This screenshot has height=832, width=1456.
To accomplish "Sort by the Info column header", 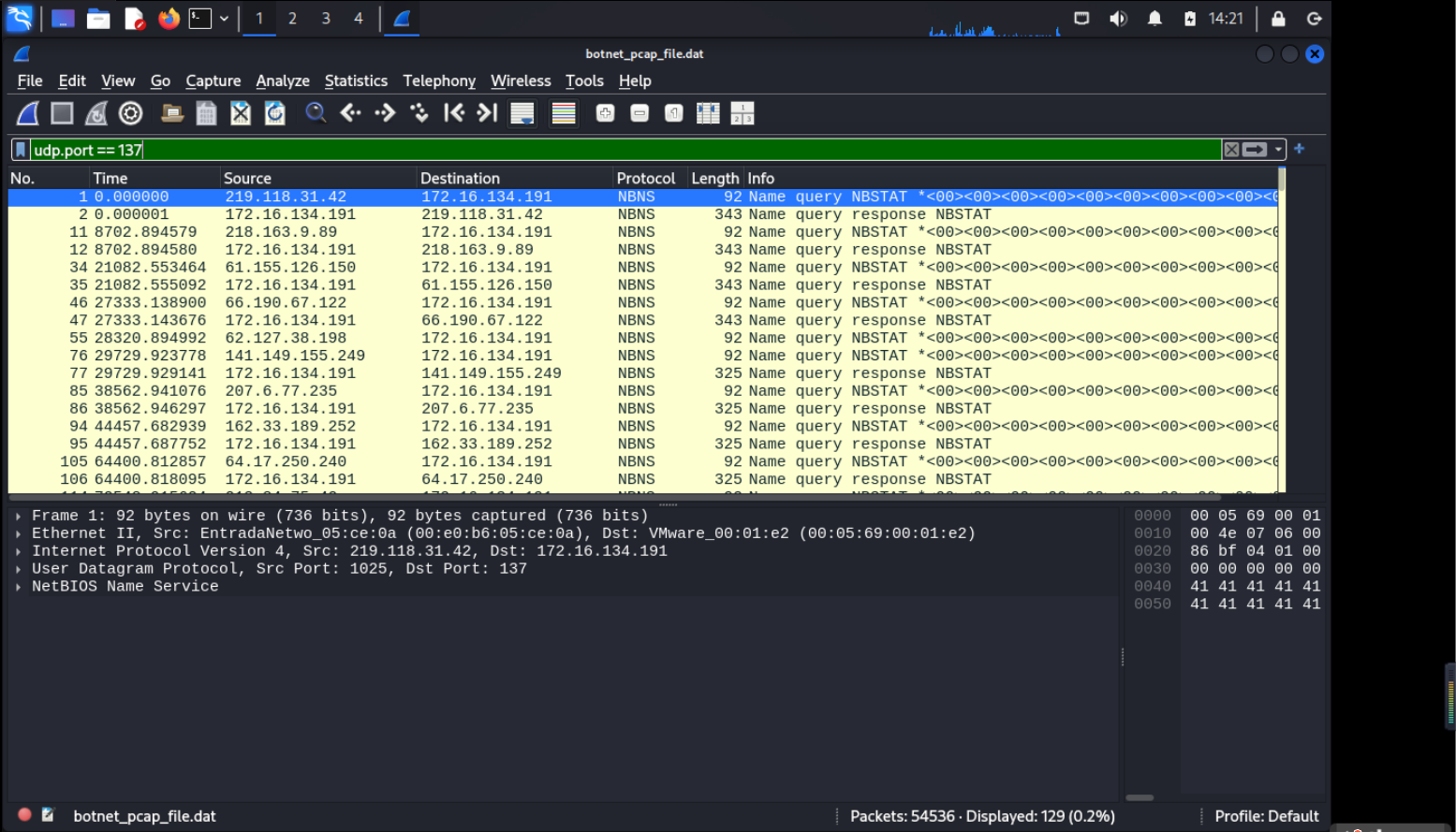I will coord(1010,178).
